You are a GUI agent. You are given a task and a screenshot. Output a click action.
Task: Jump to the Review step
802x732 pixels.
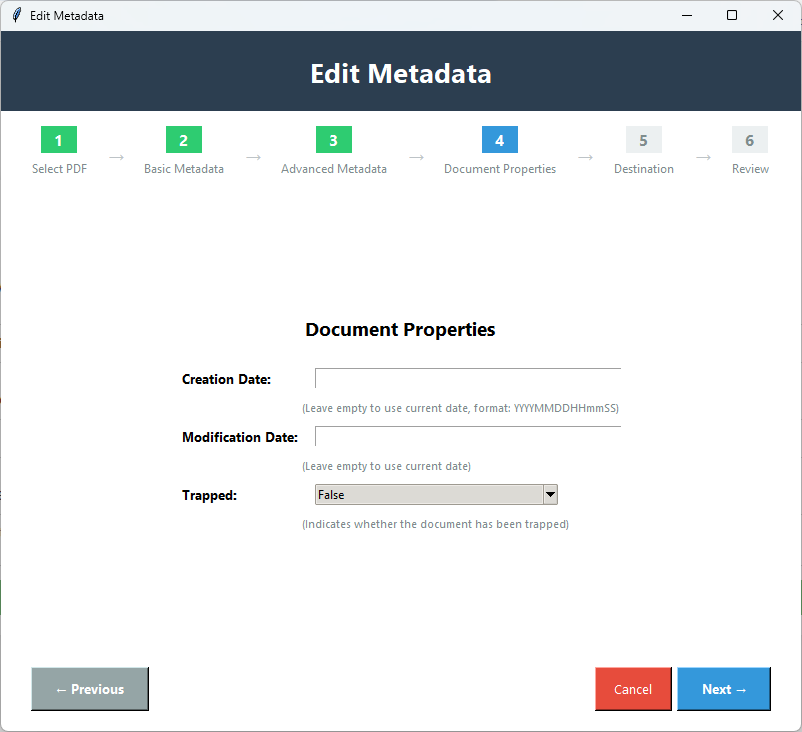(x=750, y=169)
